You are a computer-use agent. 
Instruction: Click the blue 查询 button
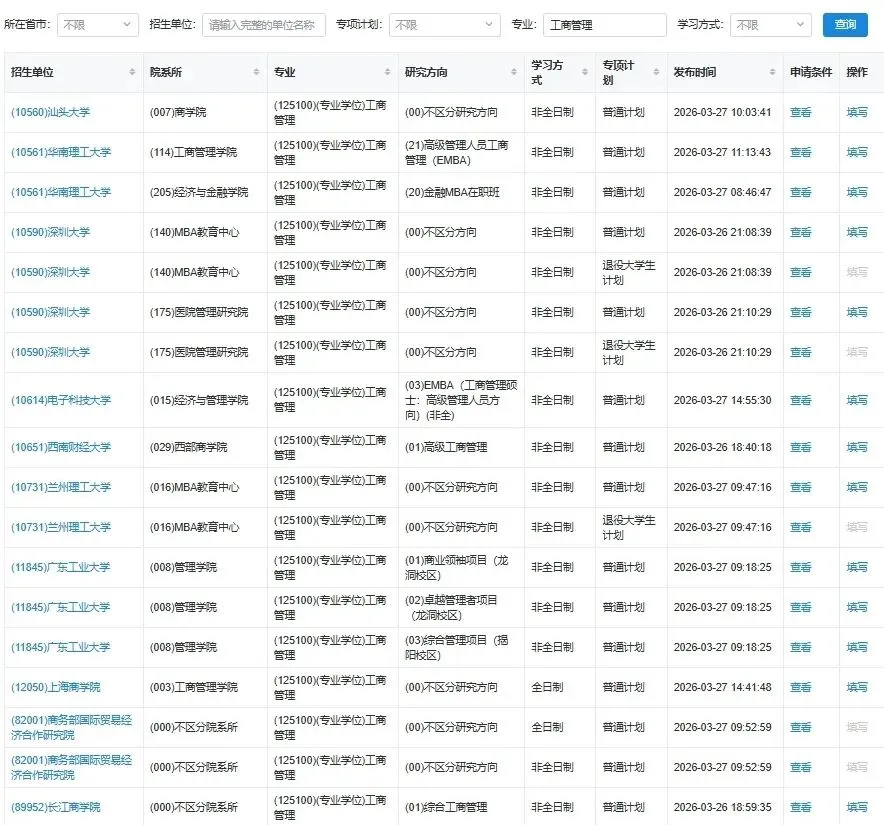point(845,25)
